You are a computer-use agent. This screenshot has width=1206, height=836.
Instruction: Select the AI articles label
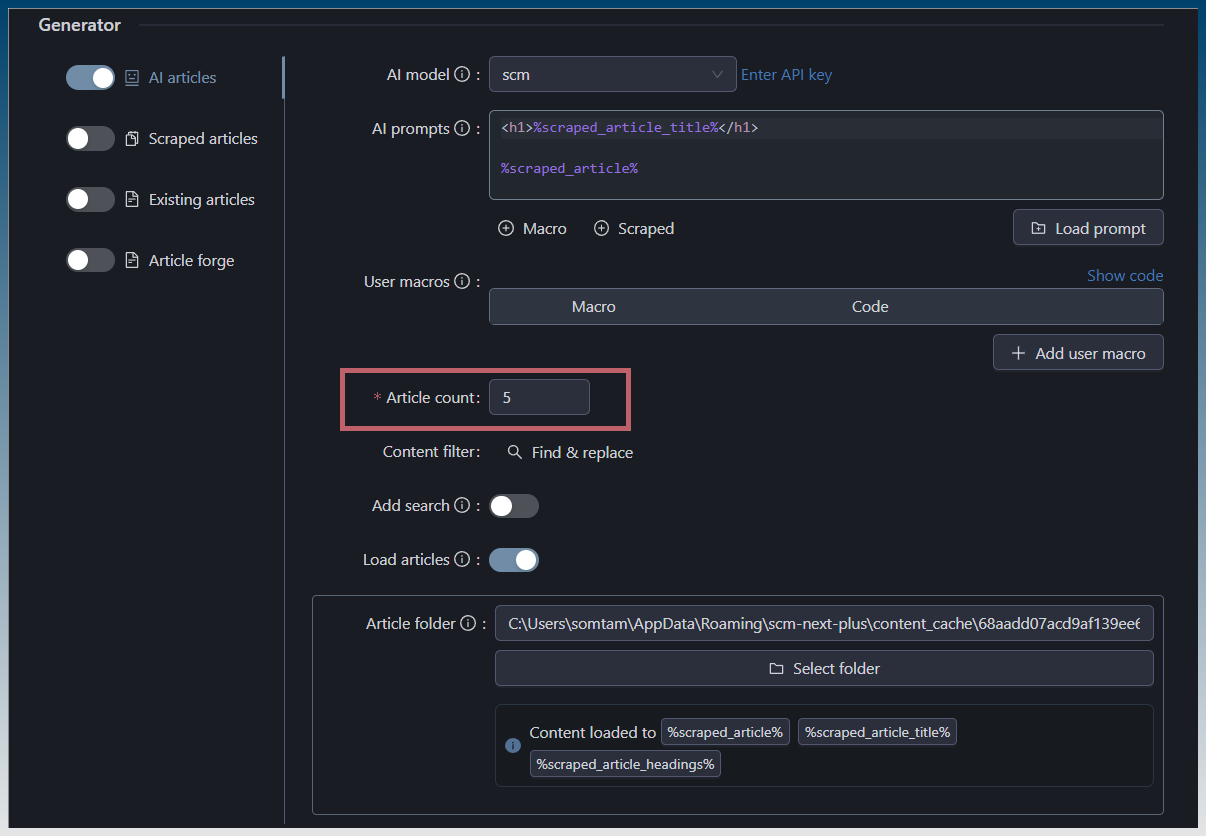pyautogui.click(x=182, y=78)
